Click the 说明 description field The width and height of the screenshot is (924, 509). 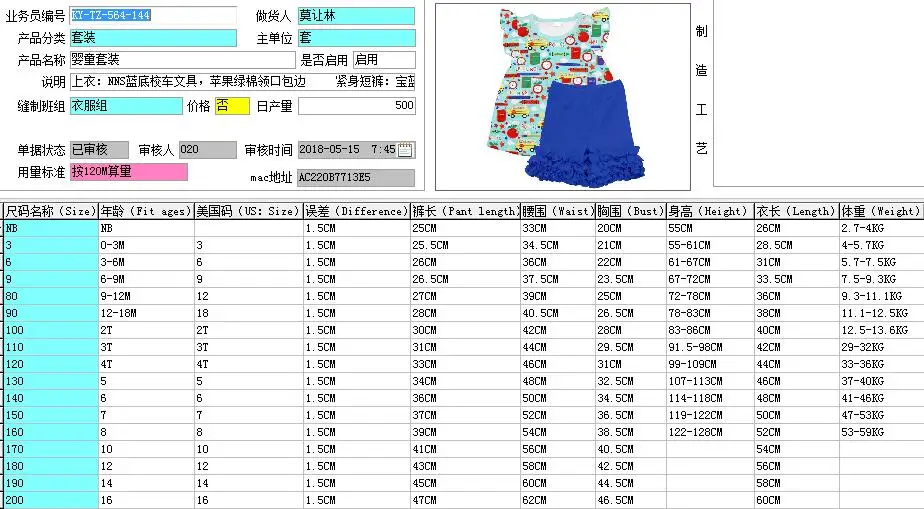pos(242,81)
